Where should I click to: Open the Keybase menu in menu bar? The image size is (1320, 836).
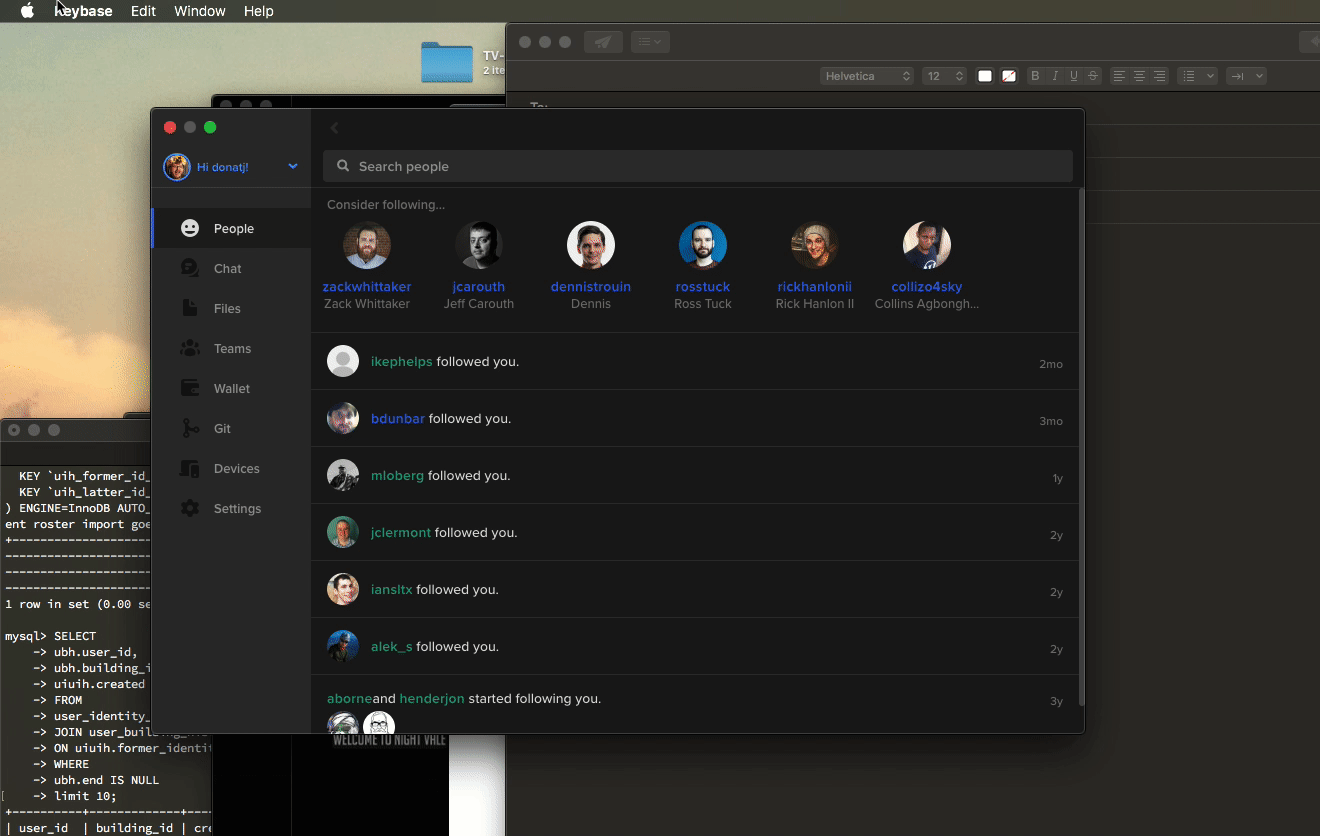click(x=83, y=11)
